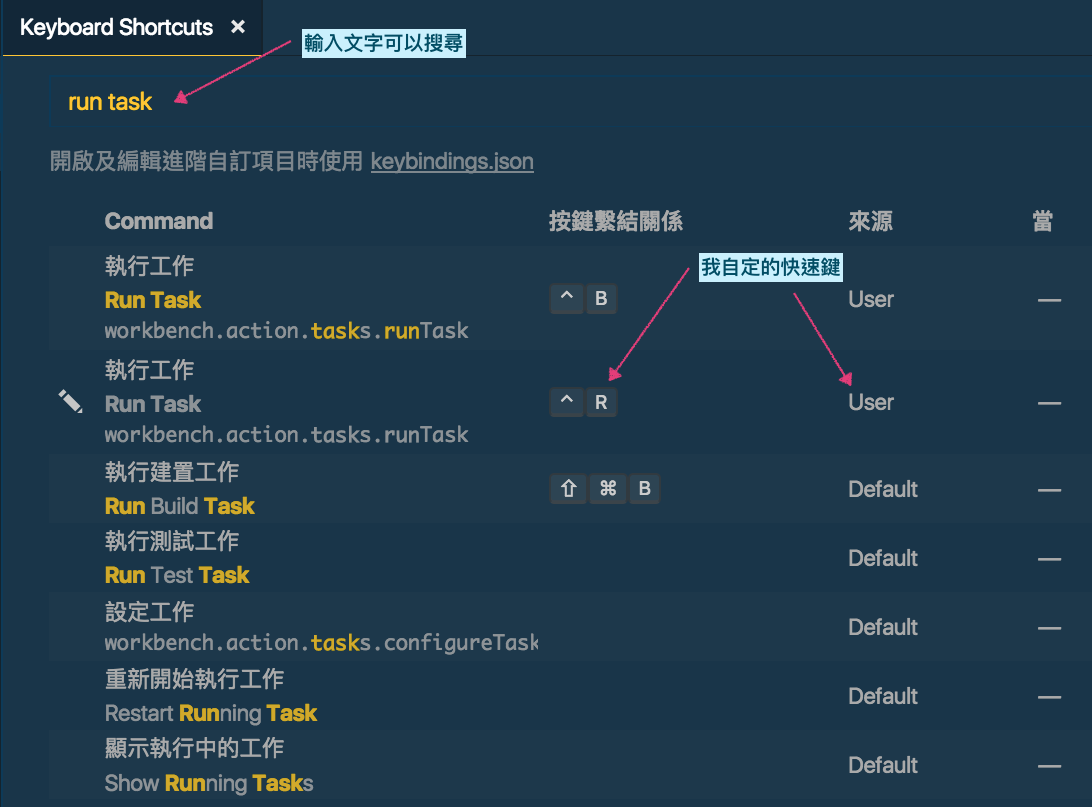The image size is (1092, 807).
Task: Close the Keyboard Shortcuts tab
Action: [238, 27]
